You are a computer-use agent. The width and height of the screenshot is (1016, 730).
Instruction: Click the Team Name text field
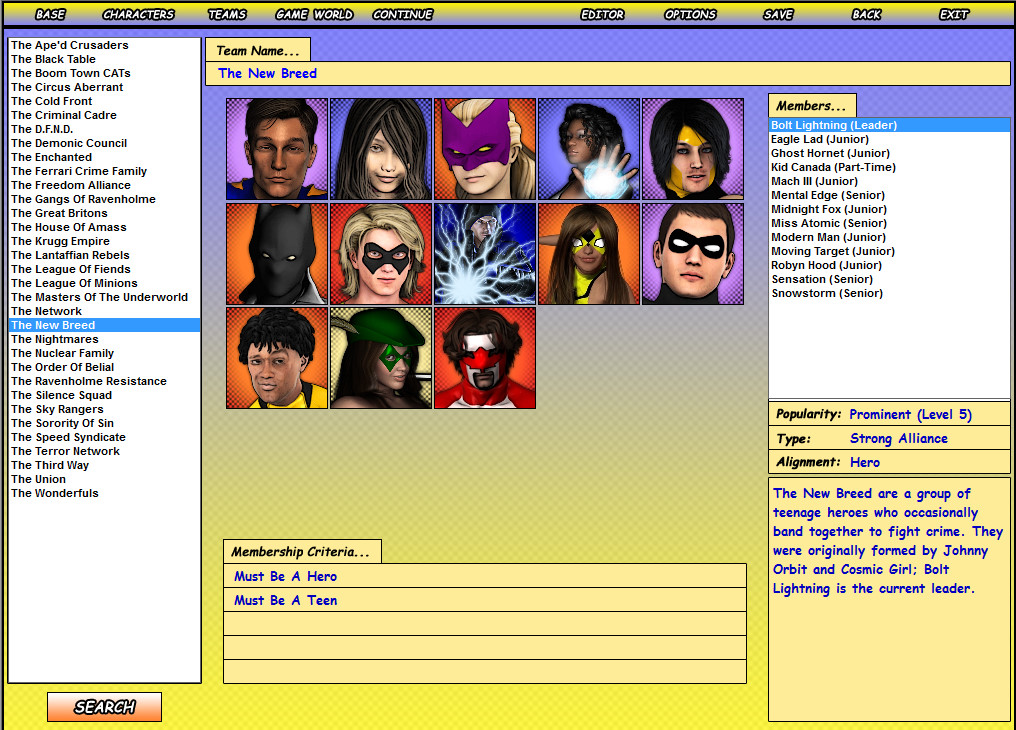pos(608,73)
